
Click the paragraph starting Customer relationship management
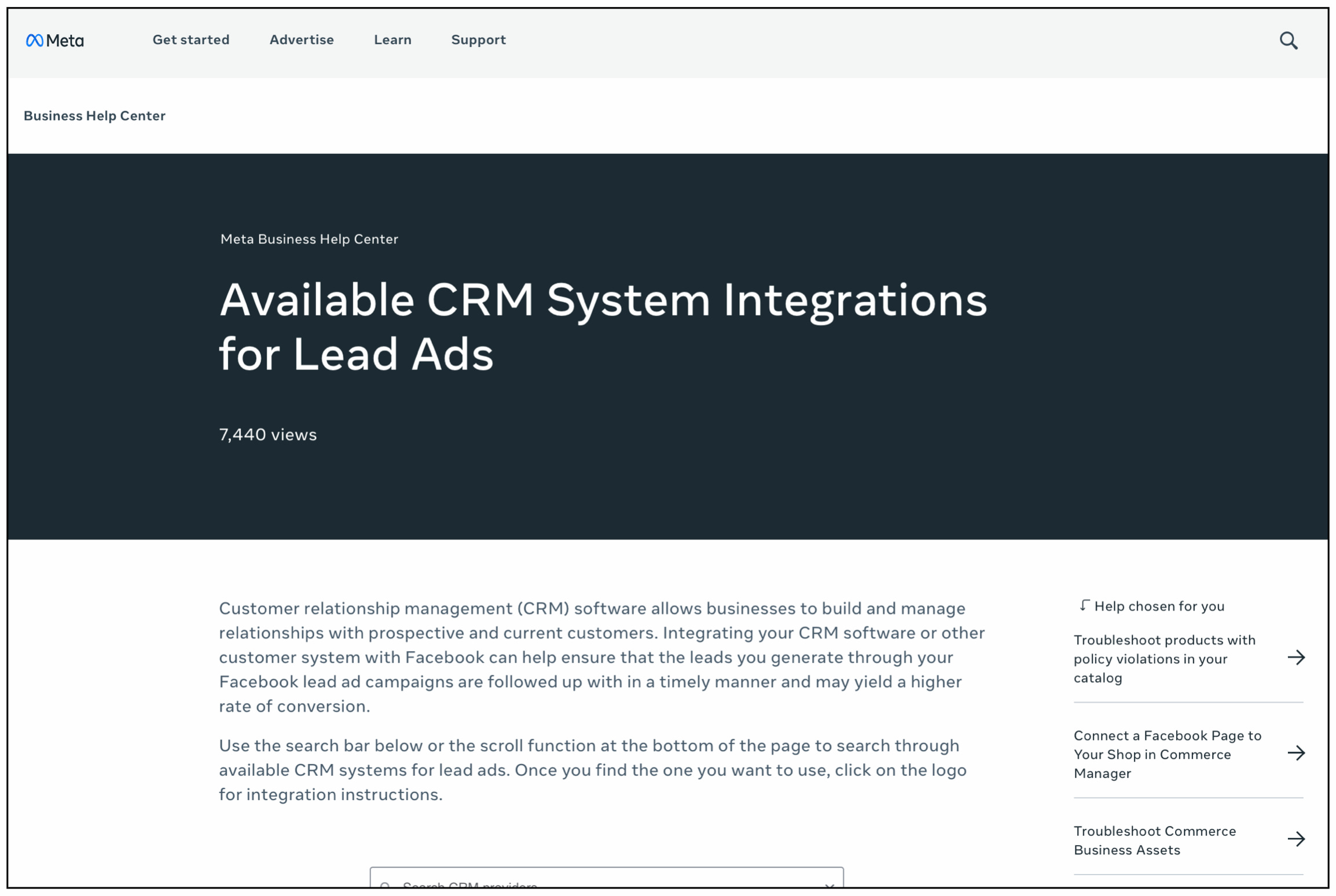[x=602, y=658]
